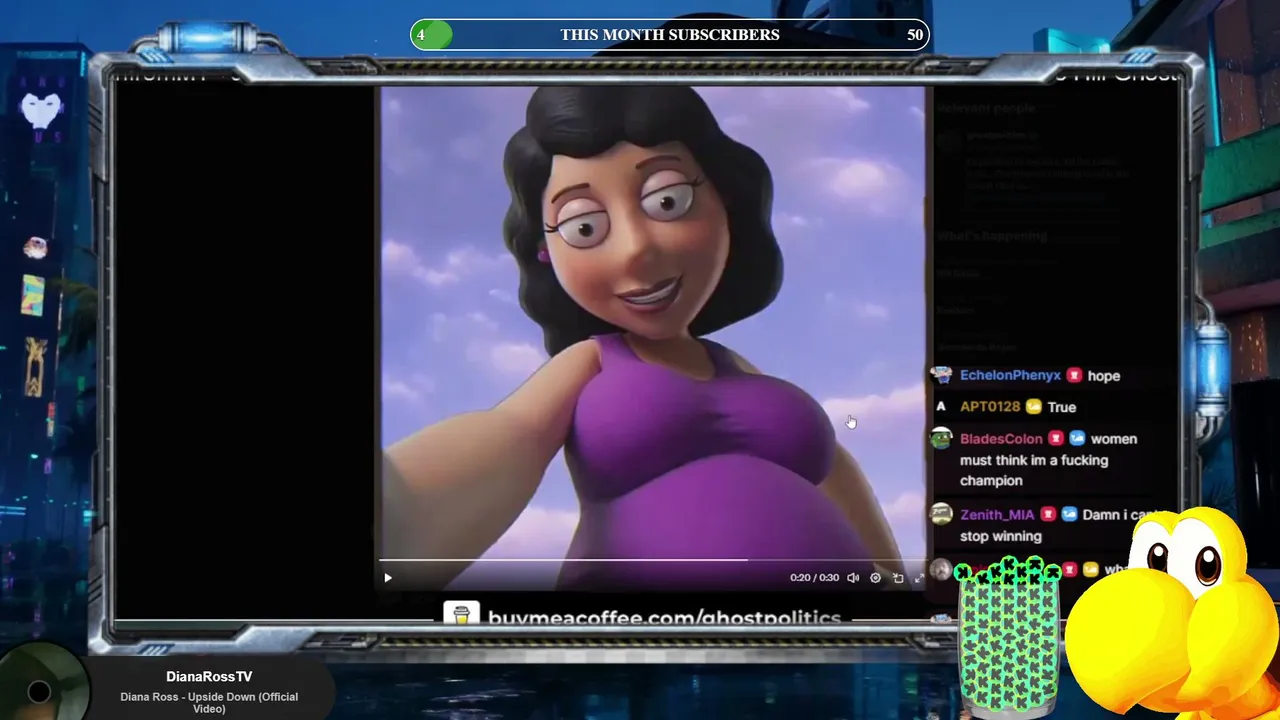Open BladesColon's username in chat
Image resolution: width=1280 pixels, height=720 pixels.
1001,439
